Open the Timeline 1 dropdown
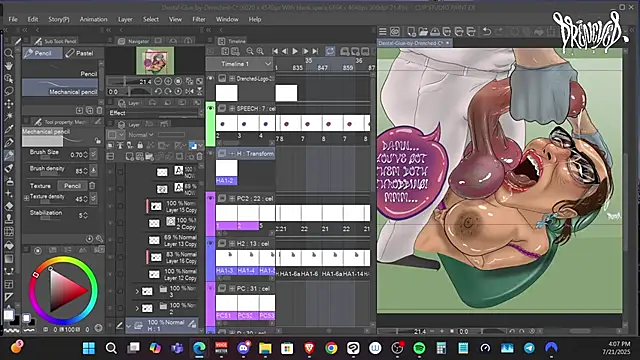 pos(240,64)
